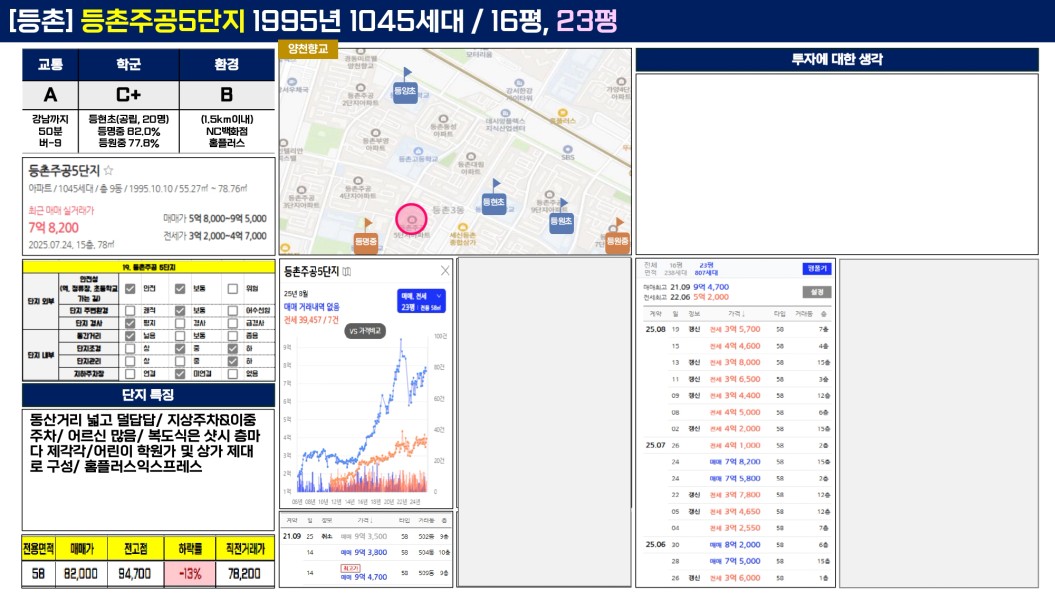Click the 양천향교 gold label above map
The image size is (1055, 593).
click(x=308, y=49)
